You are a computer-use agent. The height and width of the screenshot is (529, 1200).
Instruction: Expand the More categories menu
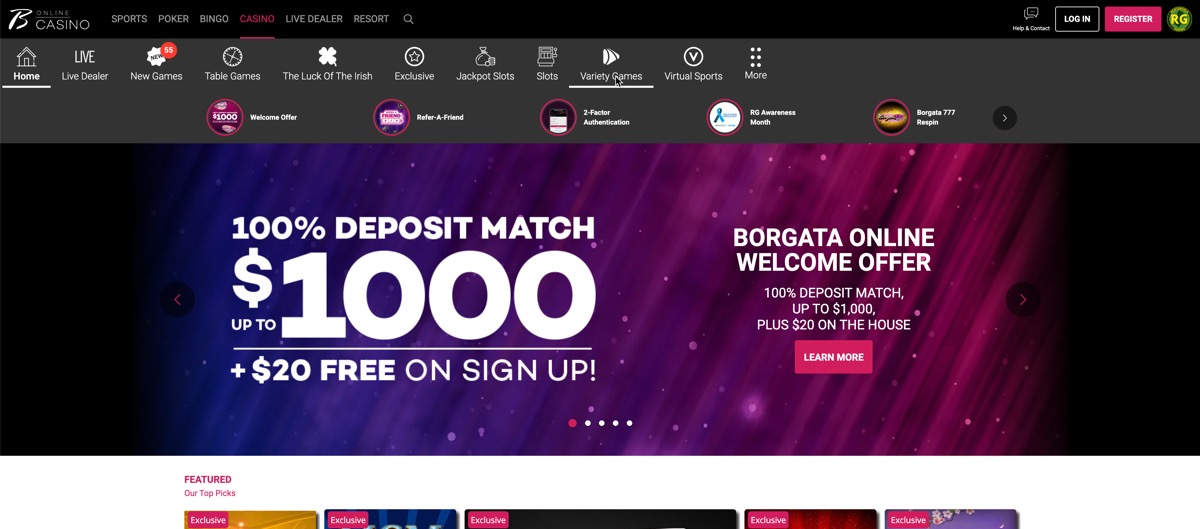click(x=756, y=64)
